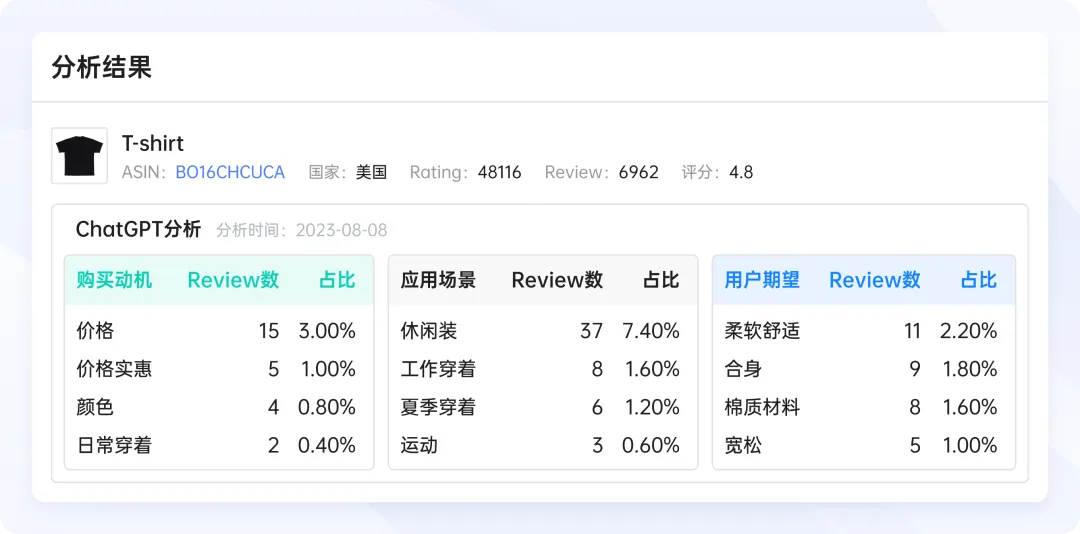Select the country value 美国
Image resolution: width=1080 pixels, height=534 pixels.
coord(371,172)
